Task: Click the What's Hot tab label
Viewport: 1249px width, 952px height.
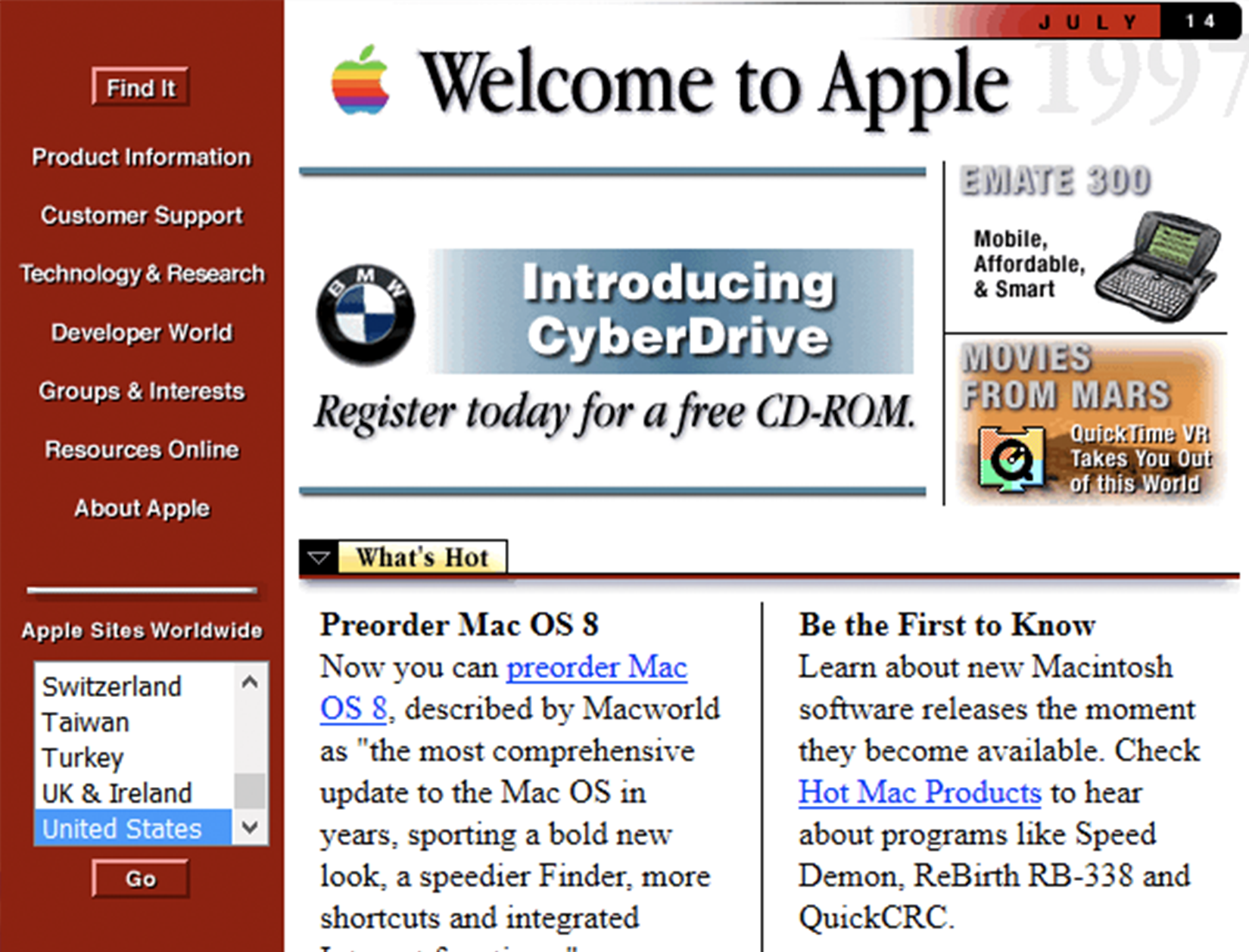Action: 422,558
